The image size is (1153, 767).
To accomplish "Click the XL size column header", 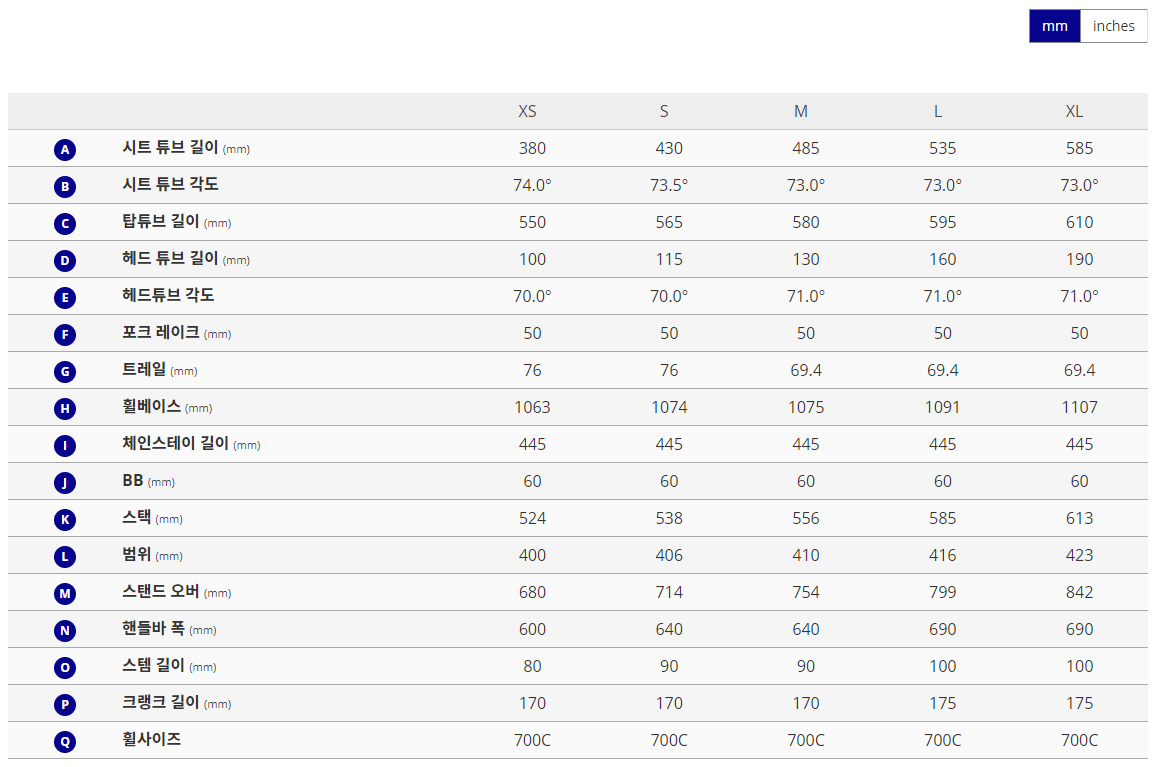I will [1074, 111].
